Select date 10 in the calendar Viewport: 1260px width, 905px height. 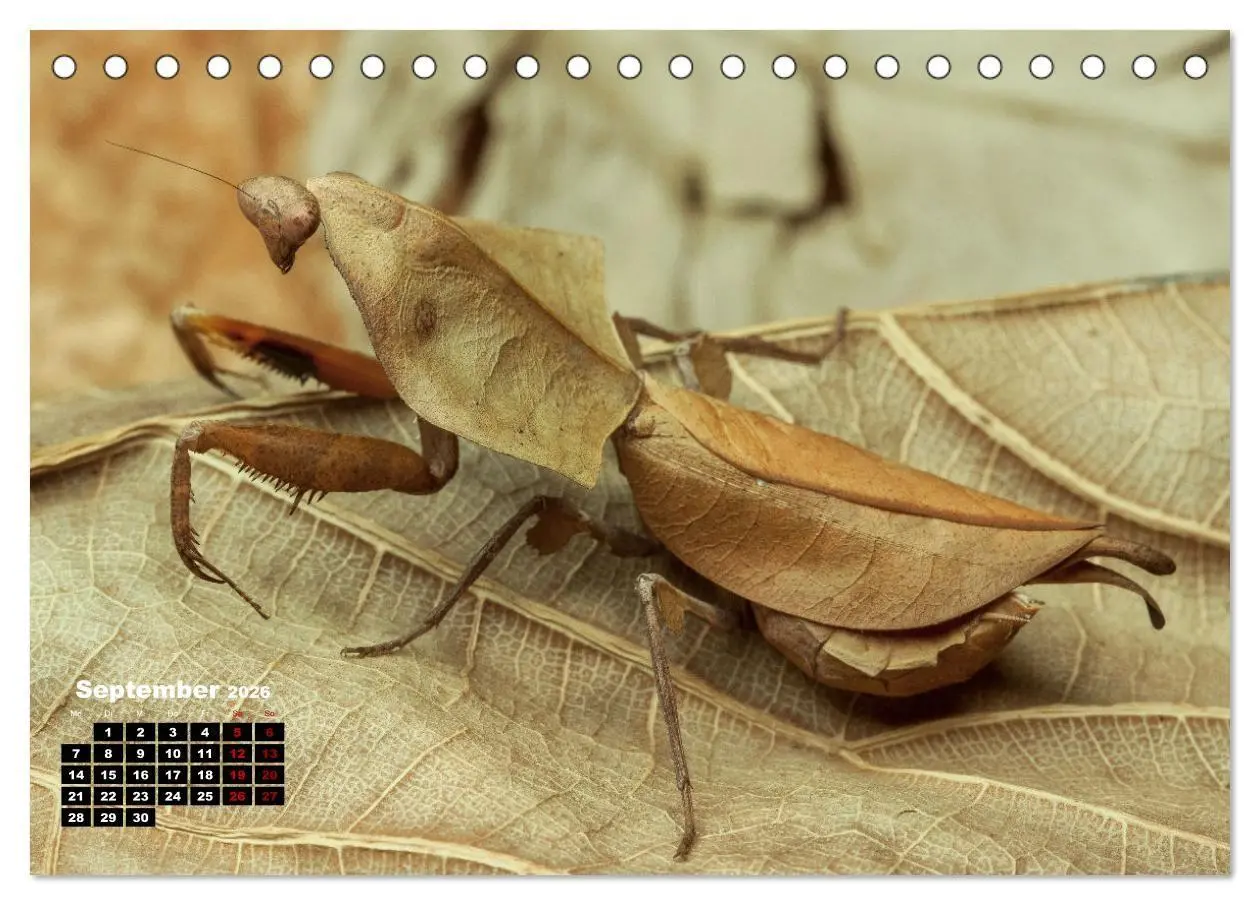coord(172,754)
